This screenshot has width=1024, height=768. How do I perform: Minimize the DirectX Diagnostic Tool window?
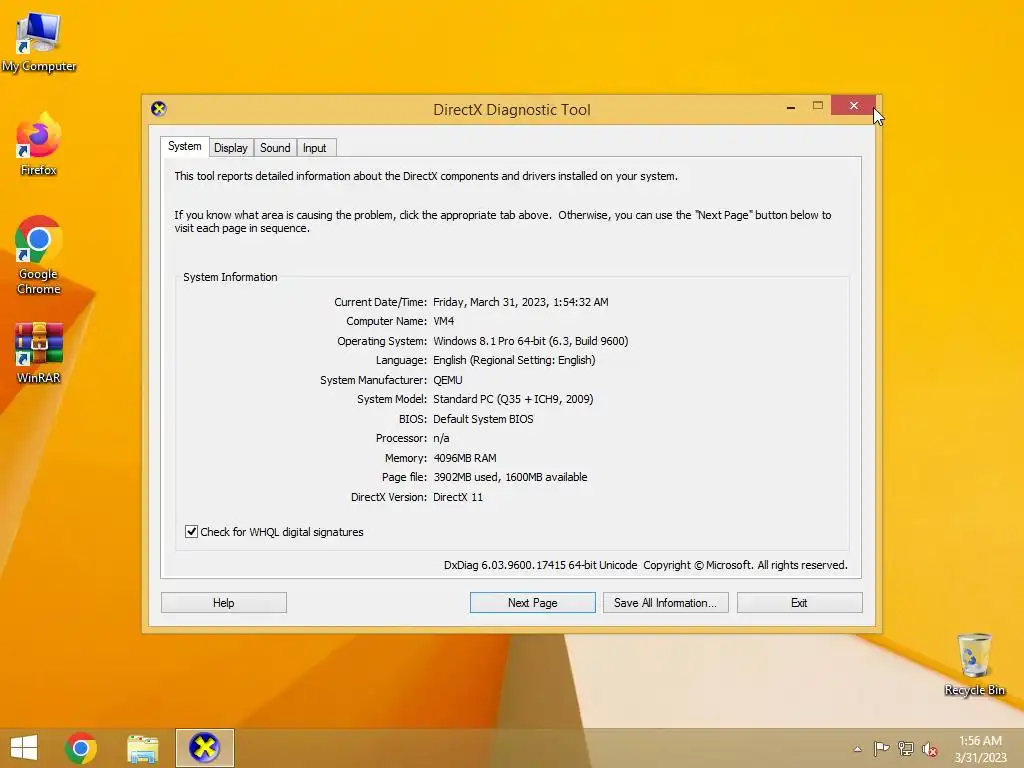(791, 106)
